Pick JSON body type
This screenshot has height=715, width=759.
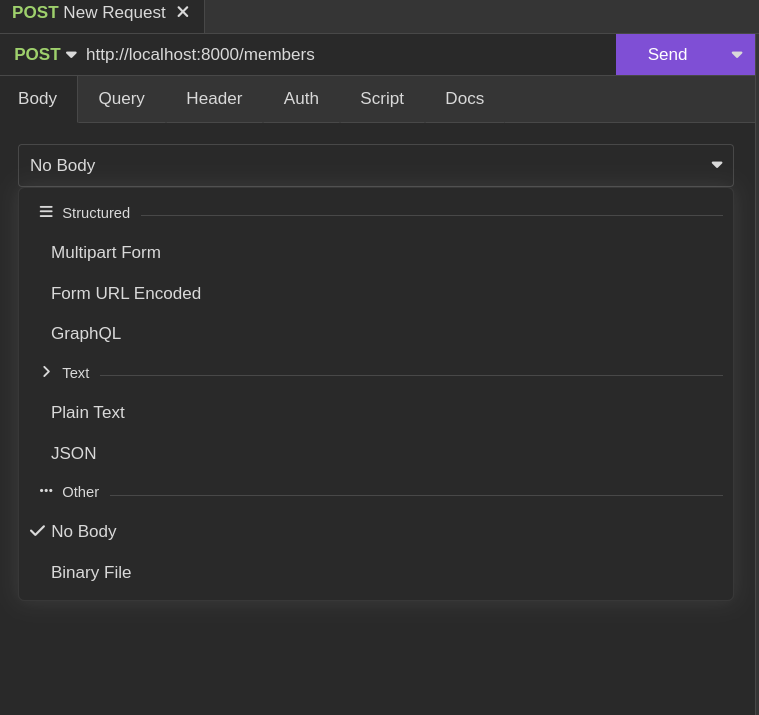click(376, 453)
